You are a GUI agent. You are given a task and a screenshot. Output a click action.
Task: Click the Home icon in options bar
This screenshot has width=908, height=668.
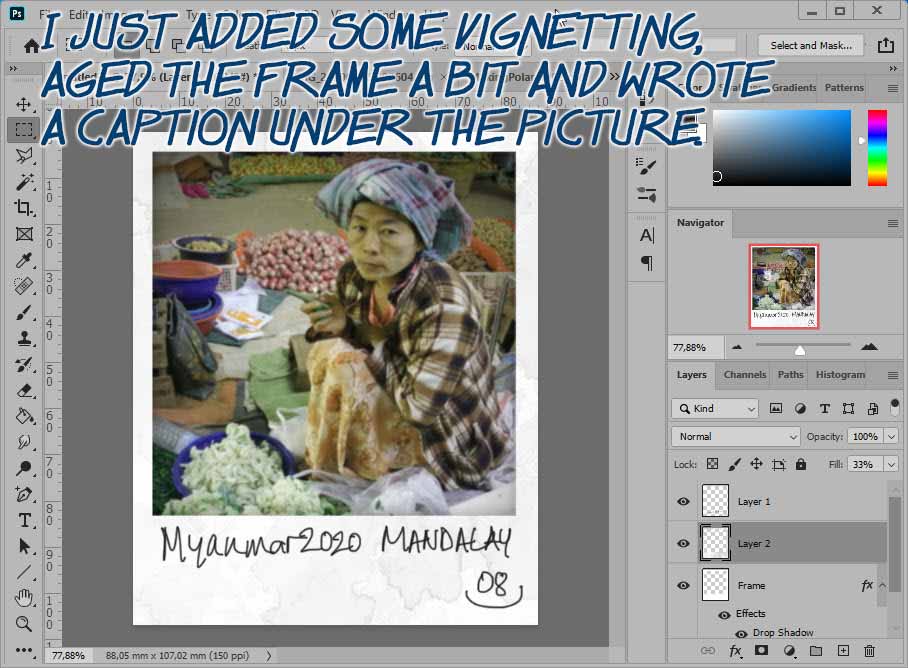pyautogui.click(x=31, y=46)
